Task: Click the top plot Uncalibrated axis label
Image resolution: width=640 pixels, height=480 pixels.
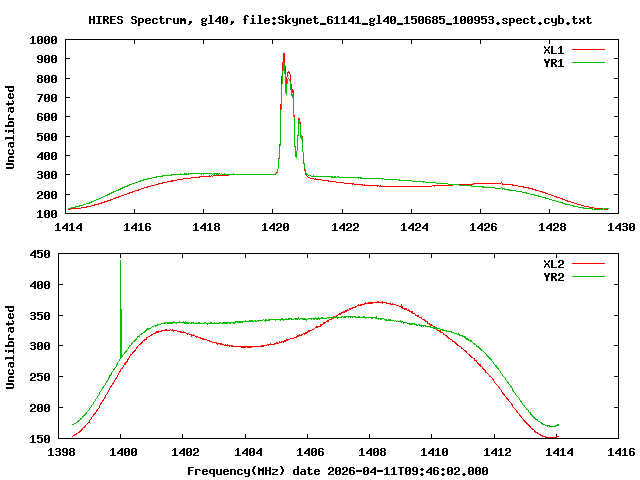Action: pos(10,127)
